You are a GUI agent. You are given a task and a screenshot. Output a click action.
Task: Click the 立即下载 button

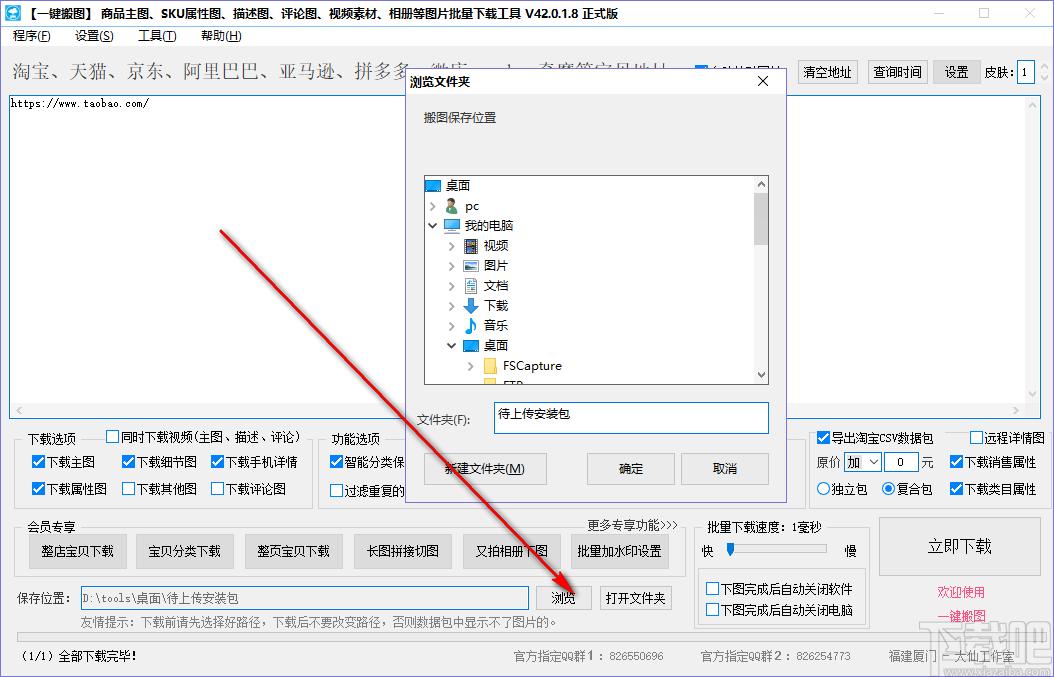click(959, 546)
